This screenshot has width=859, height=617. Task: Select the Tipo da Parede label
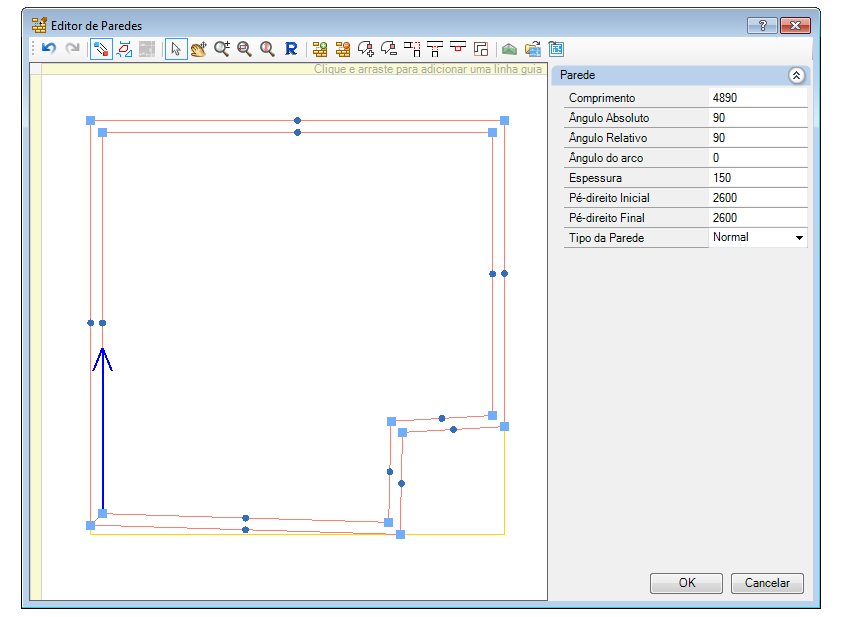tap(606, 238)
